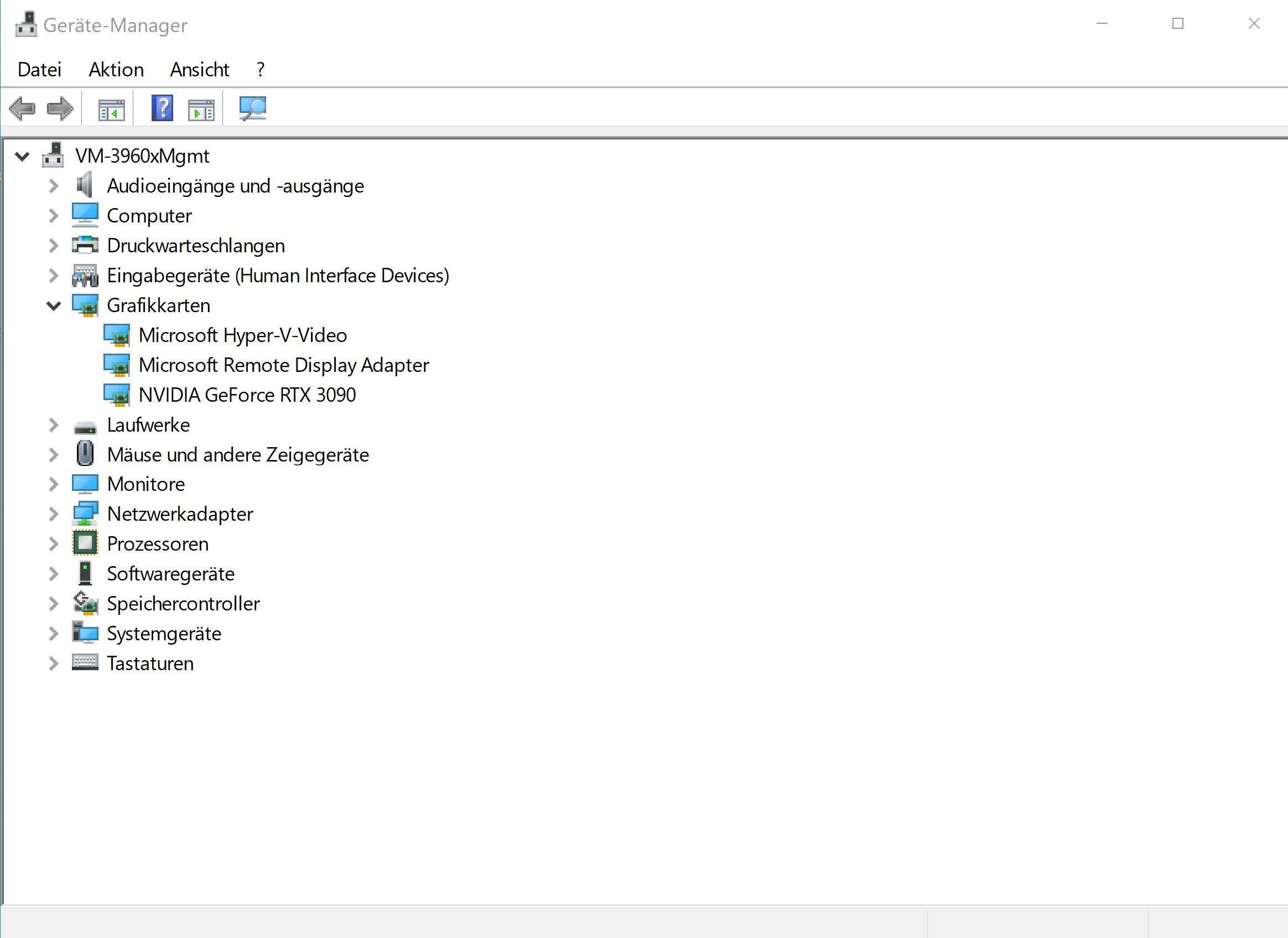Open the Aktion menu
Screen dimensions: 1288x938
116,69
